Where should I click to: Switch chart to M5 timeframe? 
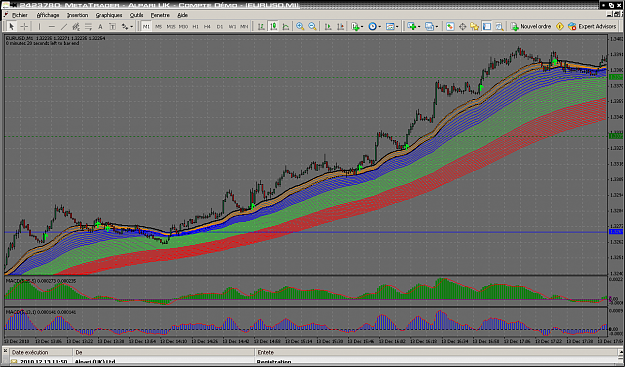point(159,27)
